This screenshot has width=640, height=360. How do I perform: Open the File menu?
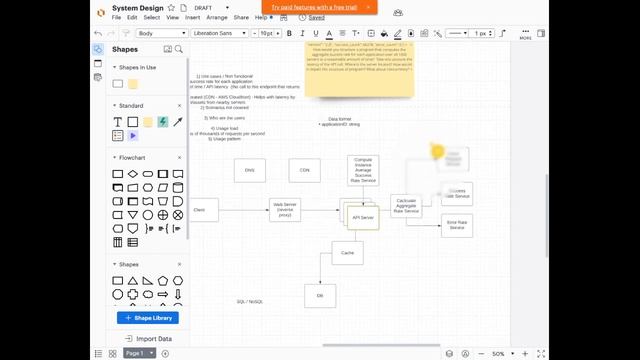116,18
